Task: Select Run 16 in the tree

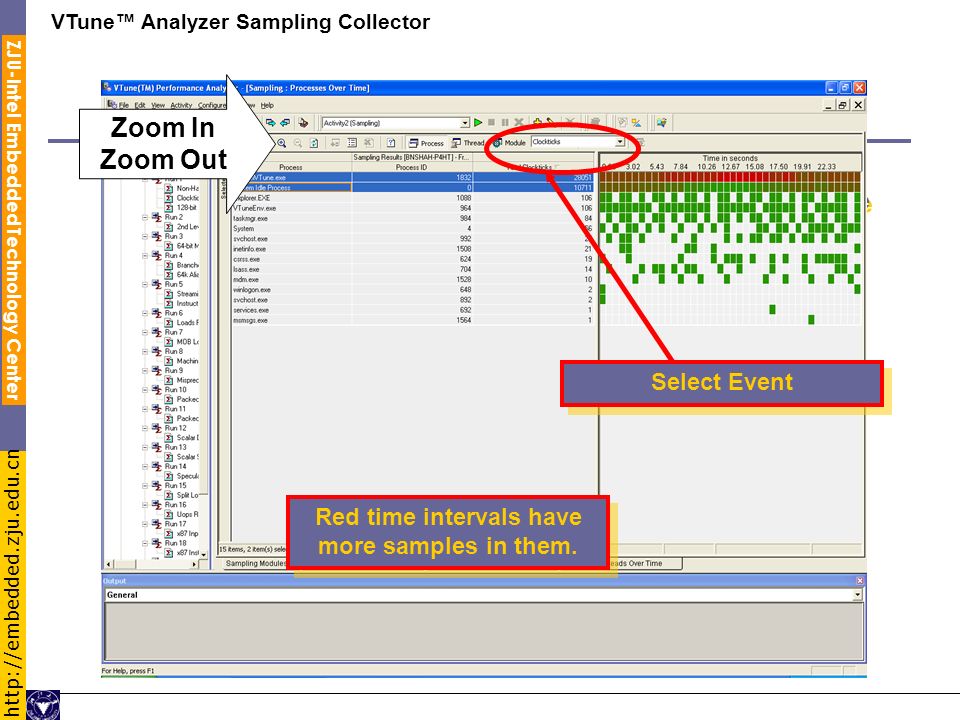Action: [x=176, y=504]
